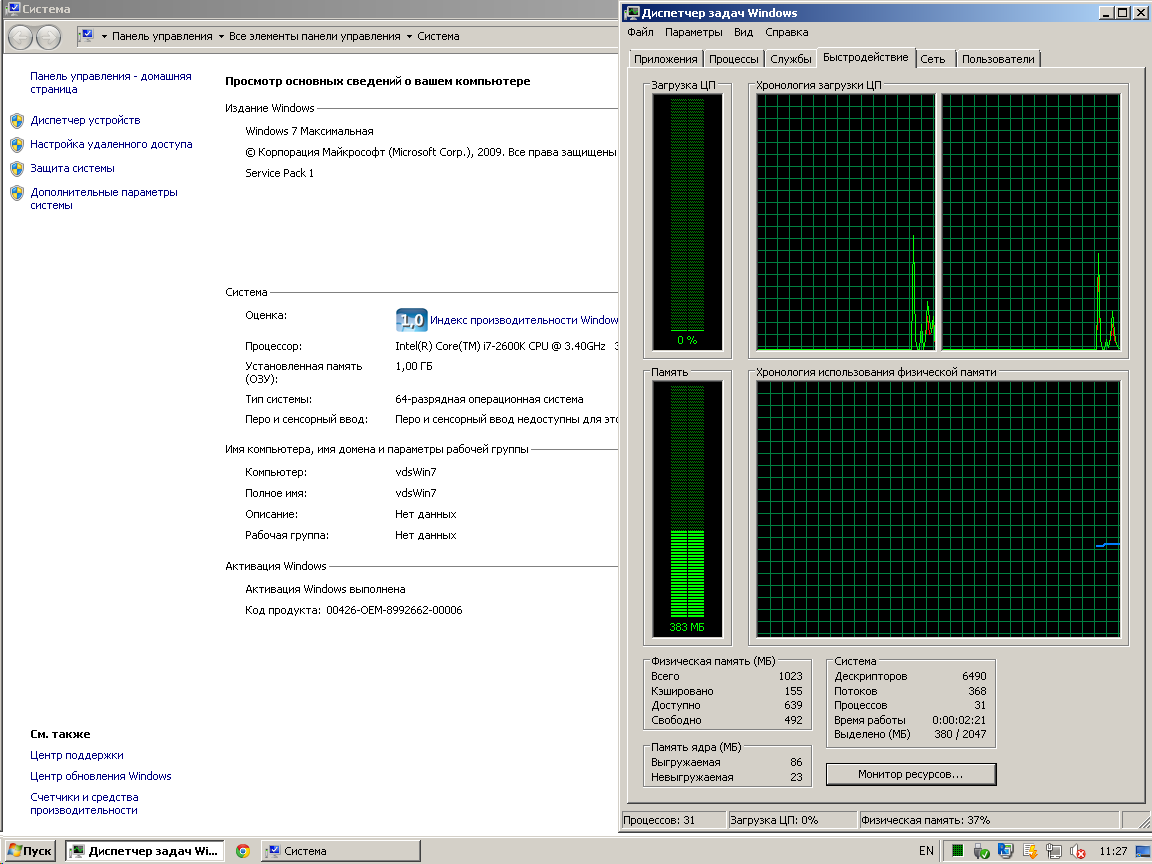Image resolution: width=1152 pixels, height=864 pixels.
Task: Click the Windows 7 Максимальная edition text
Action: (x=309, y=132)
